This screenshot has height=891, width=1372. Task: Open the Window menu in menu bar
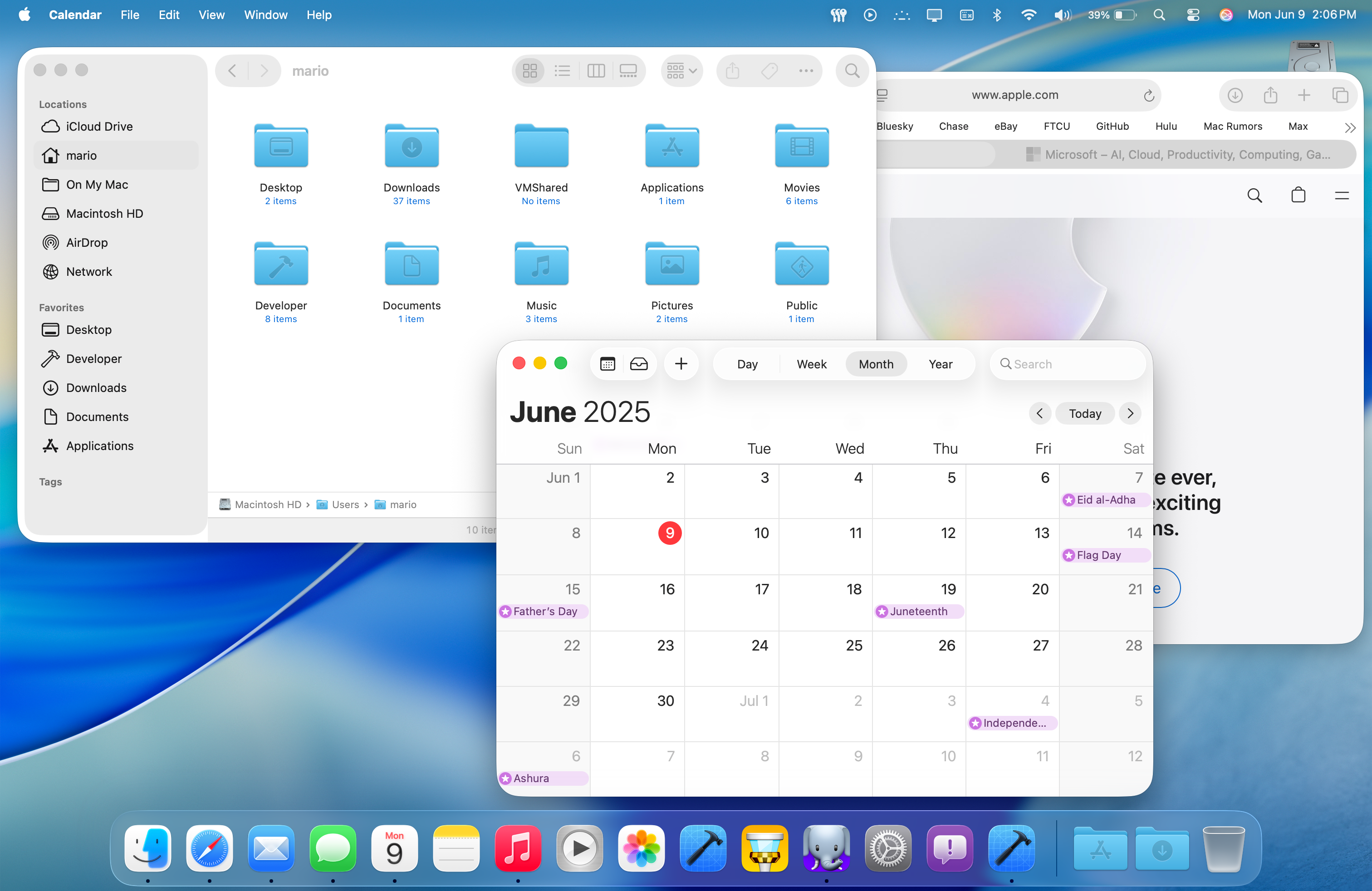pos(265,15)
